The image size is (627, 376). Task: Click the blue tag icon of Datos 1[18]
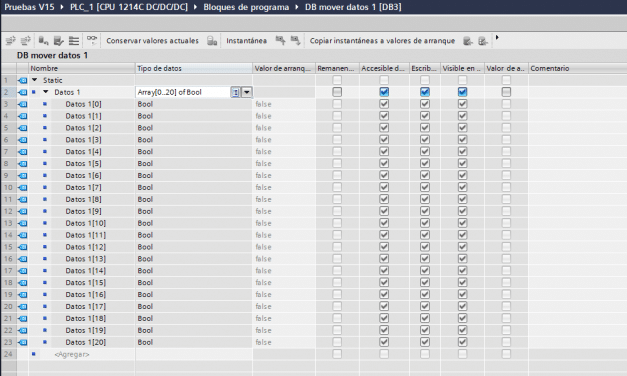pyautogui.click(x=23, y=318)
